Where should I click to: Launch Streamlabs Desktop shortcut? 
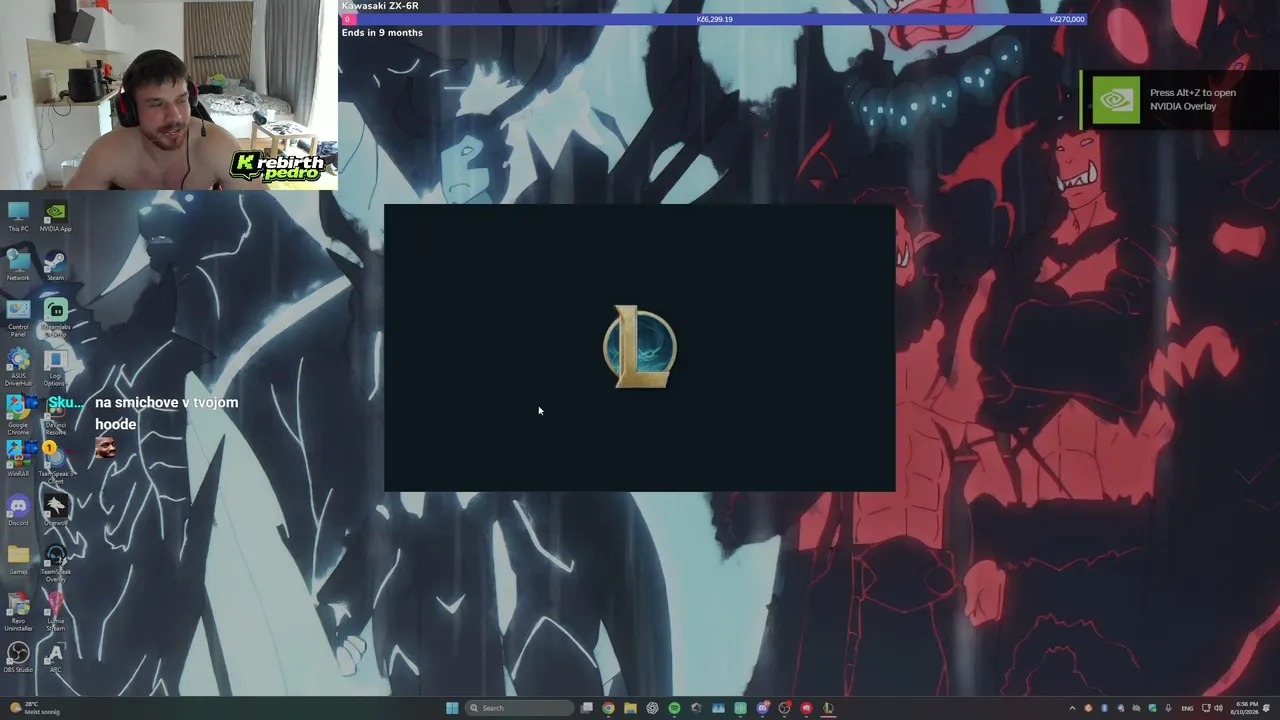point(55,317)
